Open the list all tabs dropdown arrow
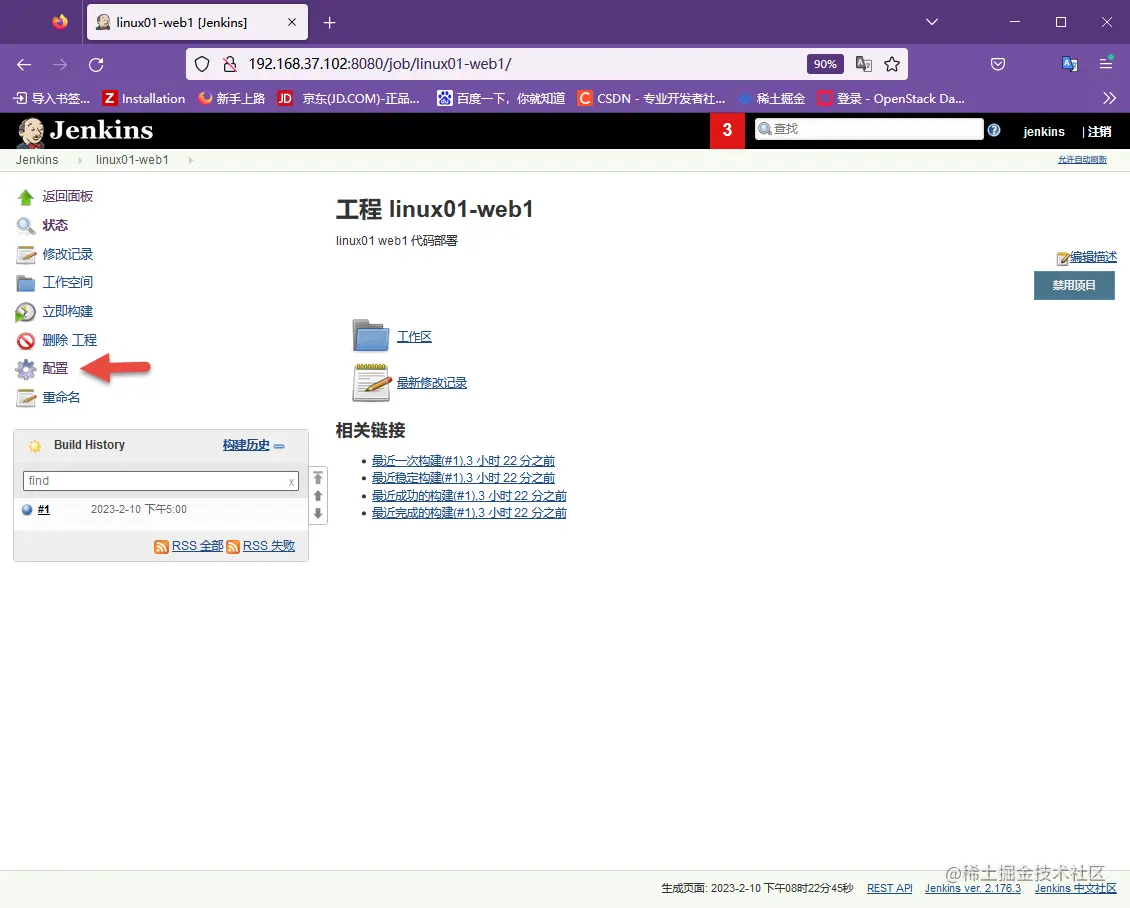The image size is (1130, 908). [932, 22]
